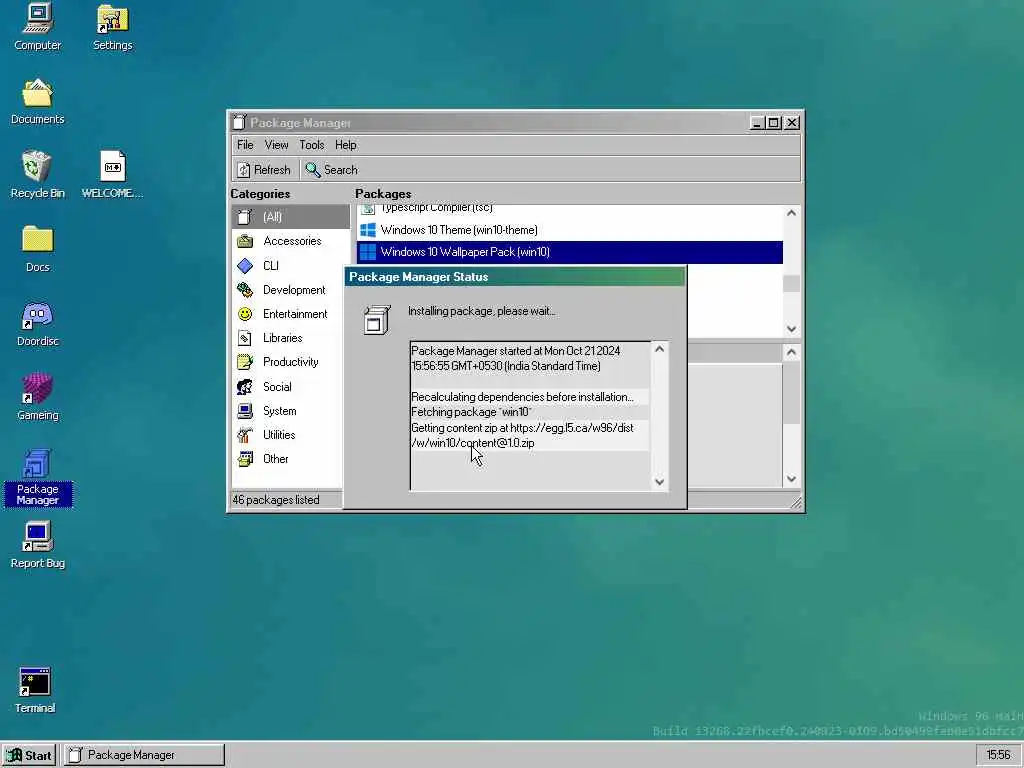Open the Computer desktop icon
The height and width of the screenshot is (768, 1024).
point(37,27)
